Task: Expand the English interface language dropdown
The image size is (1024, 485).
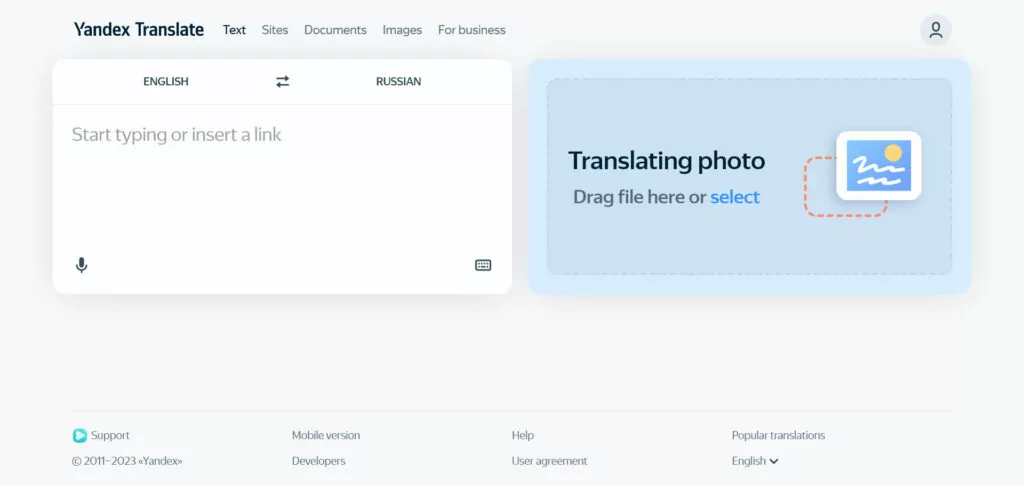Action: [x=755, y=461]
